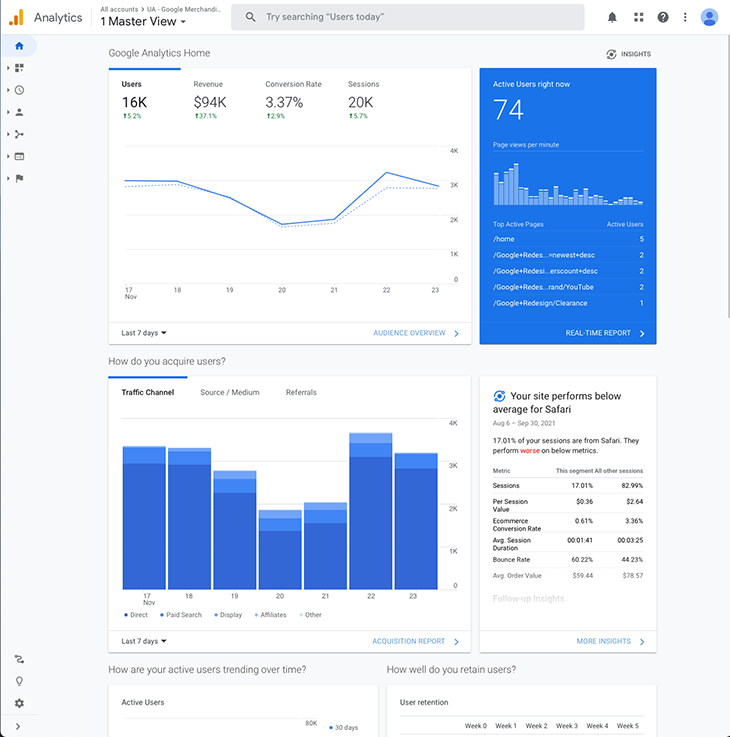This screenshot has height=737, width=730.
Task: Select the Conversion Rate metric tab
Action: click(x=293, y=99)
